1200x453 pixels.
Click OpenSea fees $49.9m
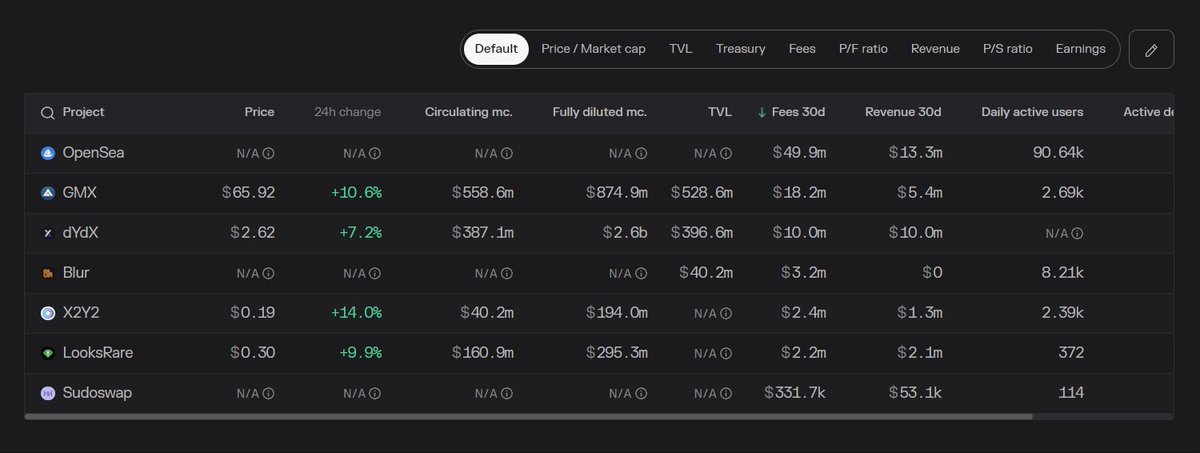(x=799, y=153)
